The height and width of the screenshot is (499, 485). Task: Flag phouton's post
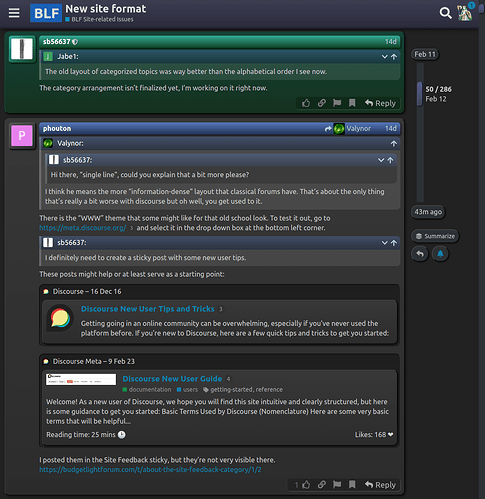(337, 485)
